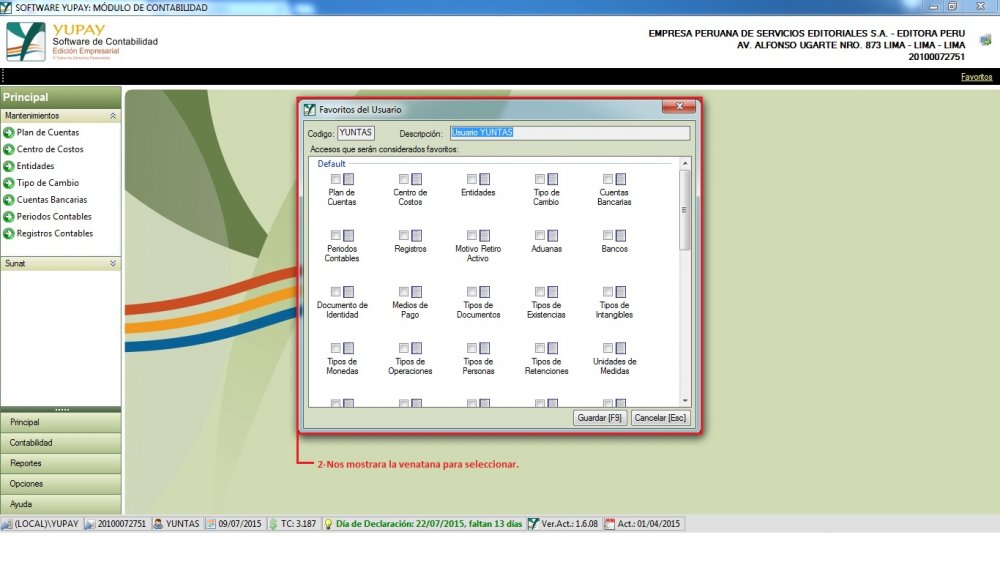Open the Contabilidad navigation tab
Image resolution: width=1000 pixels, height=562 pixels.
coord(61,443)
